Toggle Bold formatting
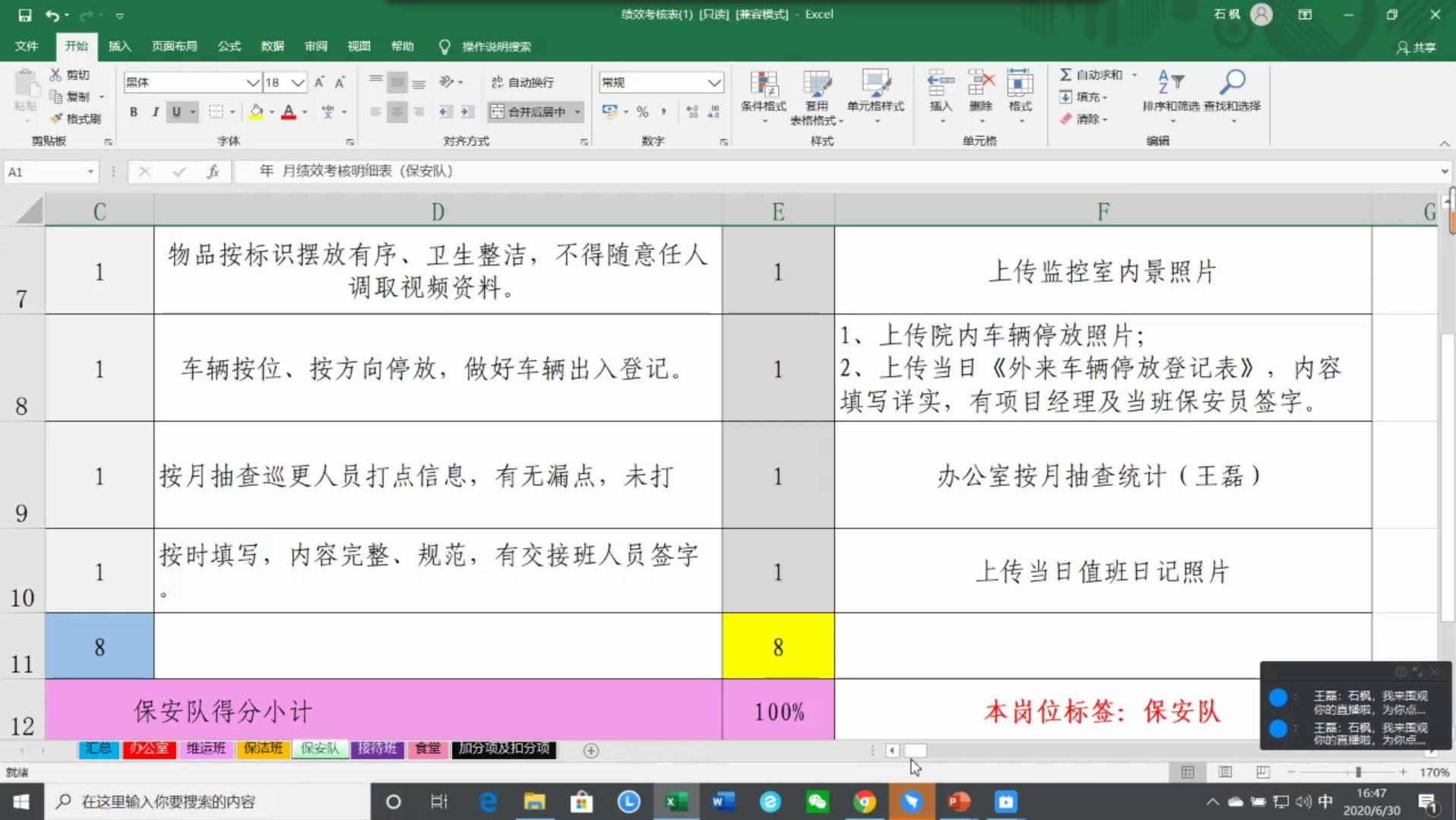 134,112
